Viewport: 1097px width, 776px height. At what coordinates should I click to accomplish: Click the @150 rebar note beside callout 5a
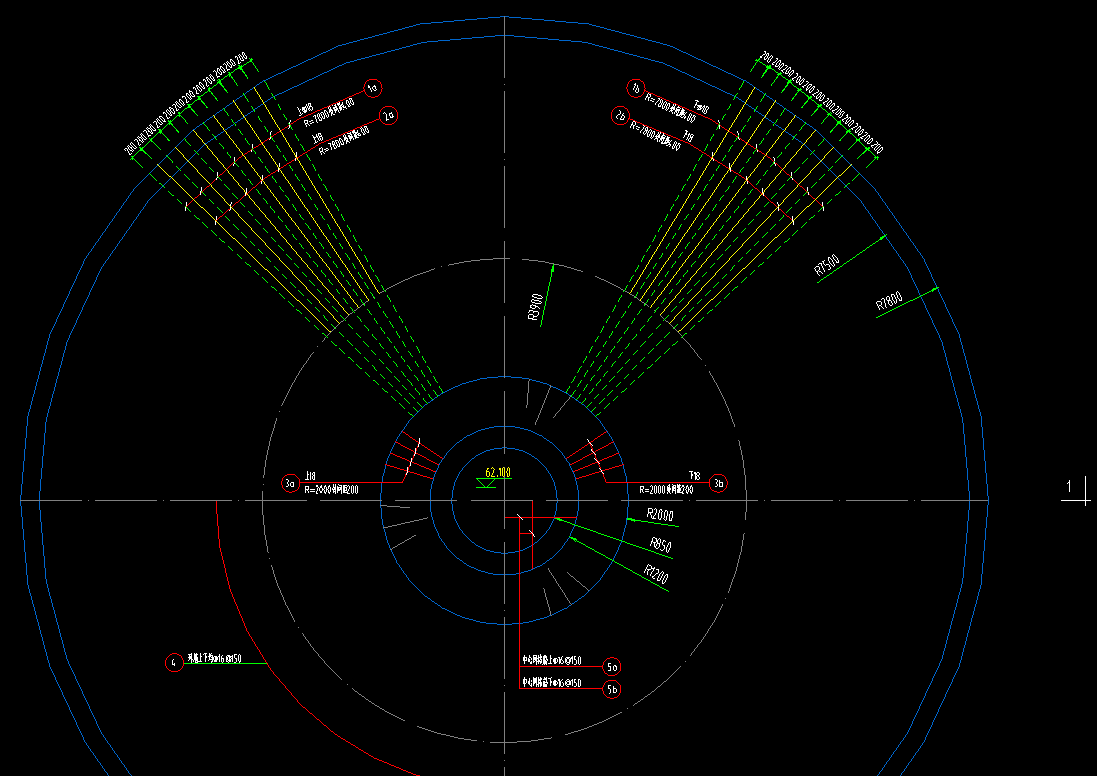tap(552, 661)
